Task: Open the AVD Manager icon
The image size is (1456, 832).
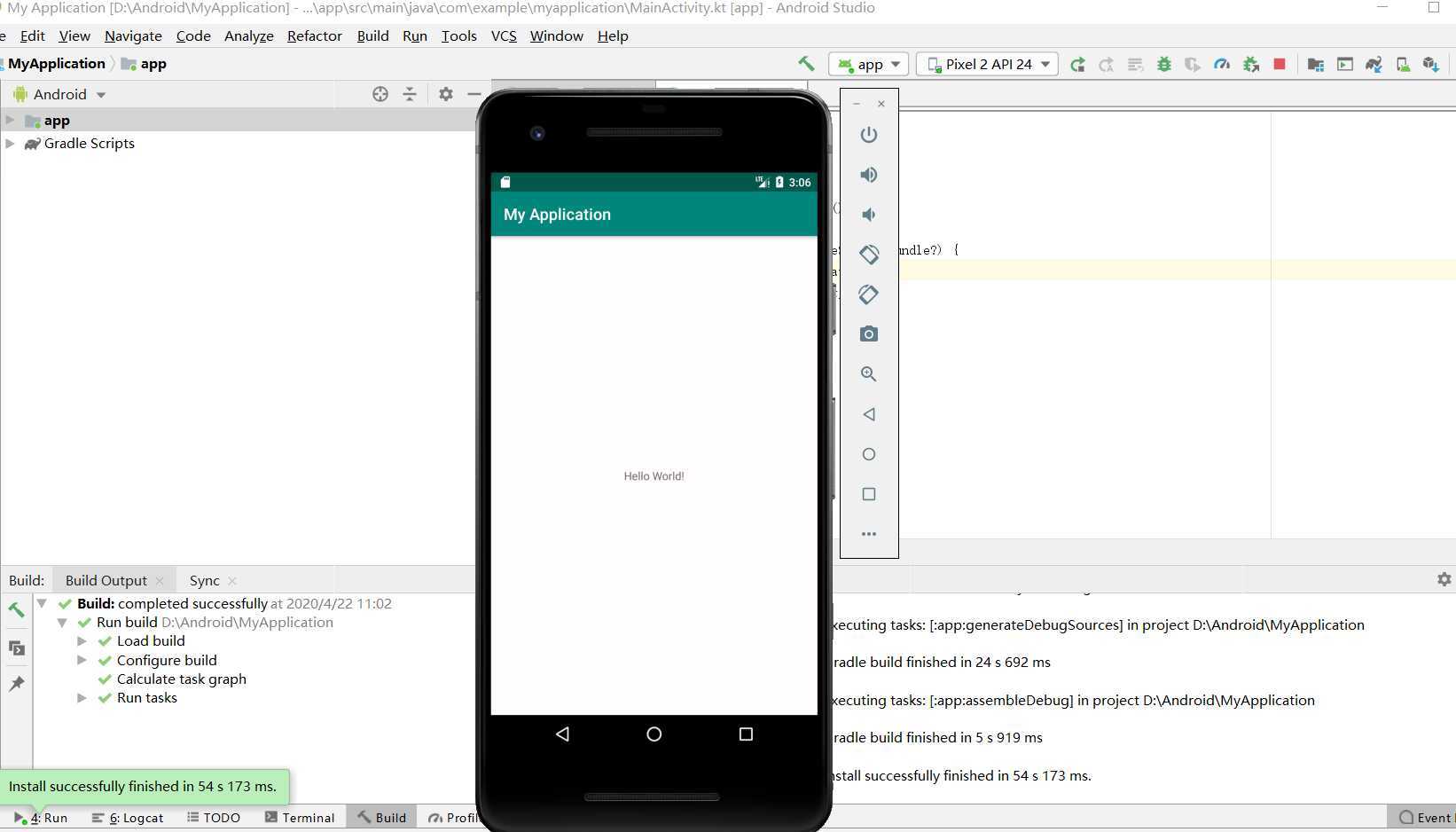Action: point(1403,64)
